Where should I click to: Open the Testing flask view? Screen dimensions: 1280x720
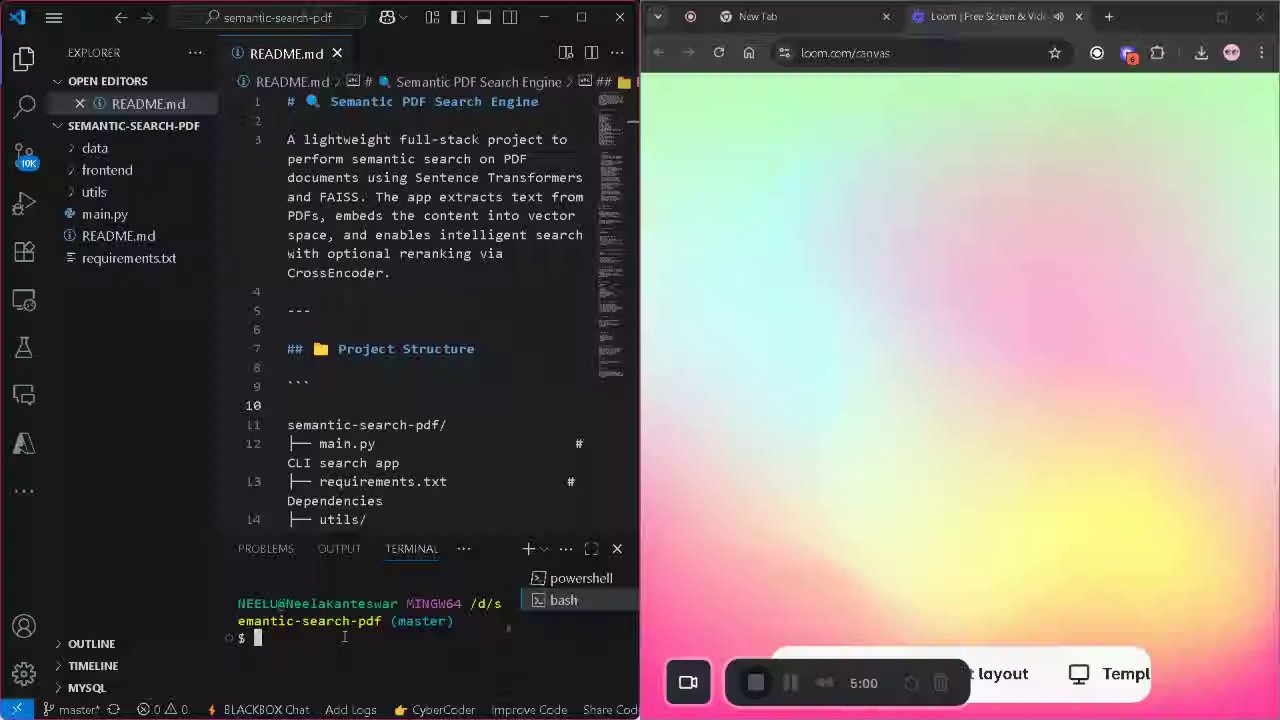(24, 347)
